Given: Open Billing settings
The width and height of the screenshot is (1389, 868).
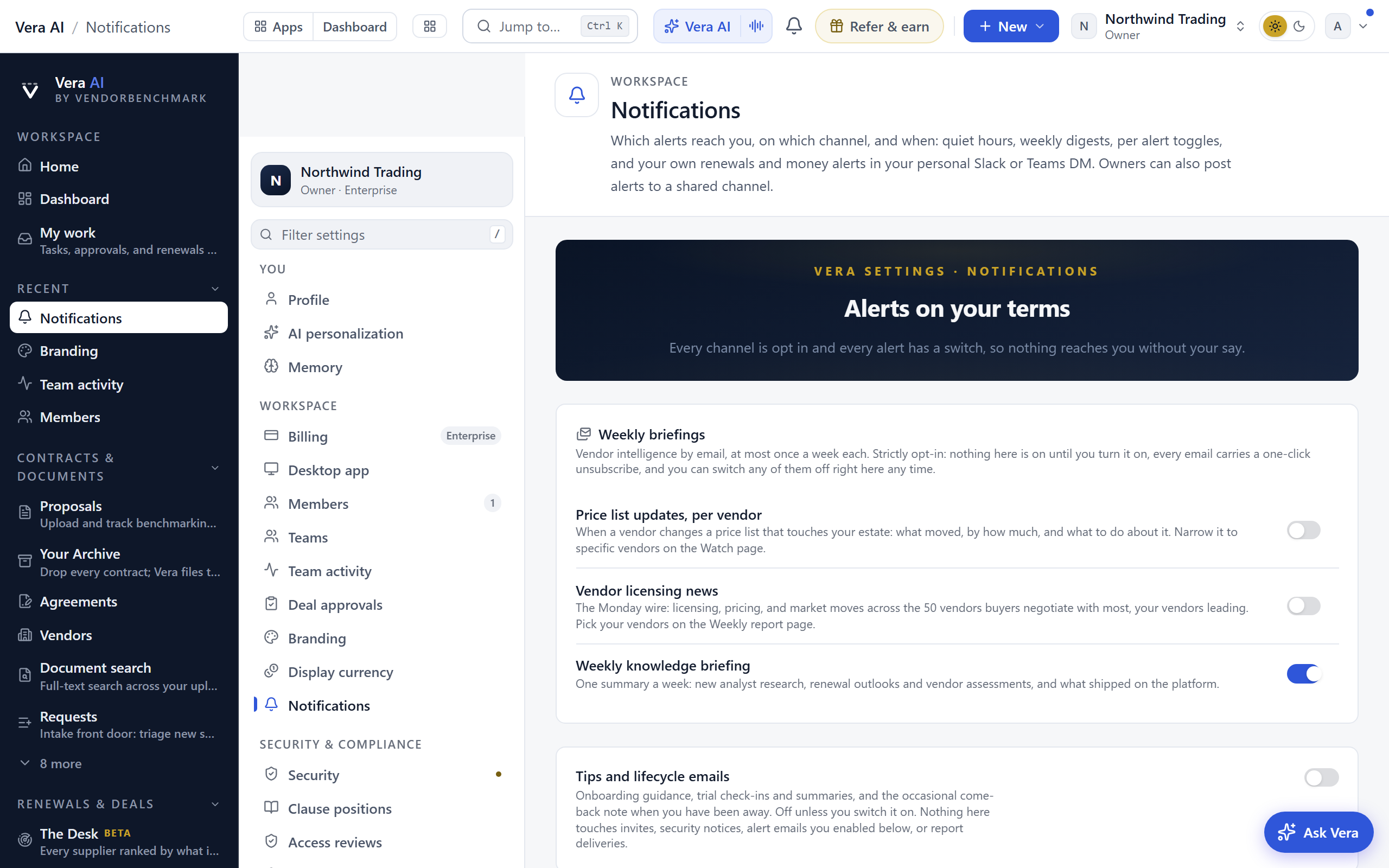Looking at the screenshot, I should (381, 436).
